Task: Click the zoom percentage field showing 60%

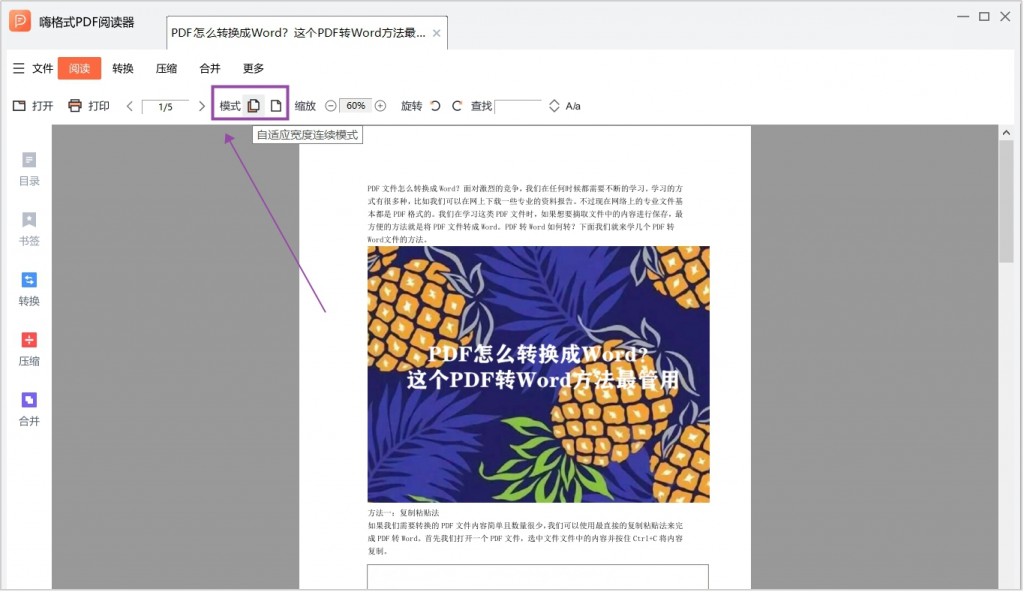Action: (356, 106)
